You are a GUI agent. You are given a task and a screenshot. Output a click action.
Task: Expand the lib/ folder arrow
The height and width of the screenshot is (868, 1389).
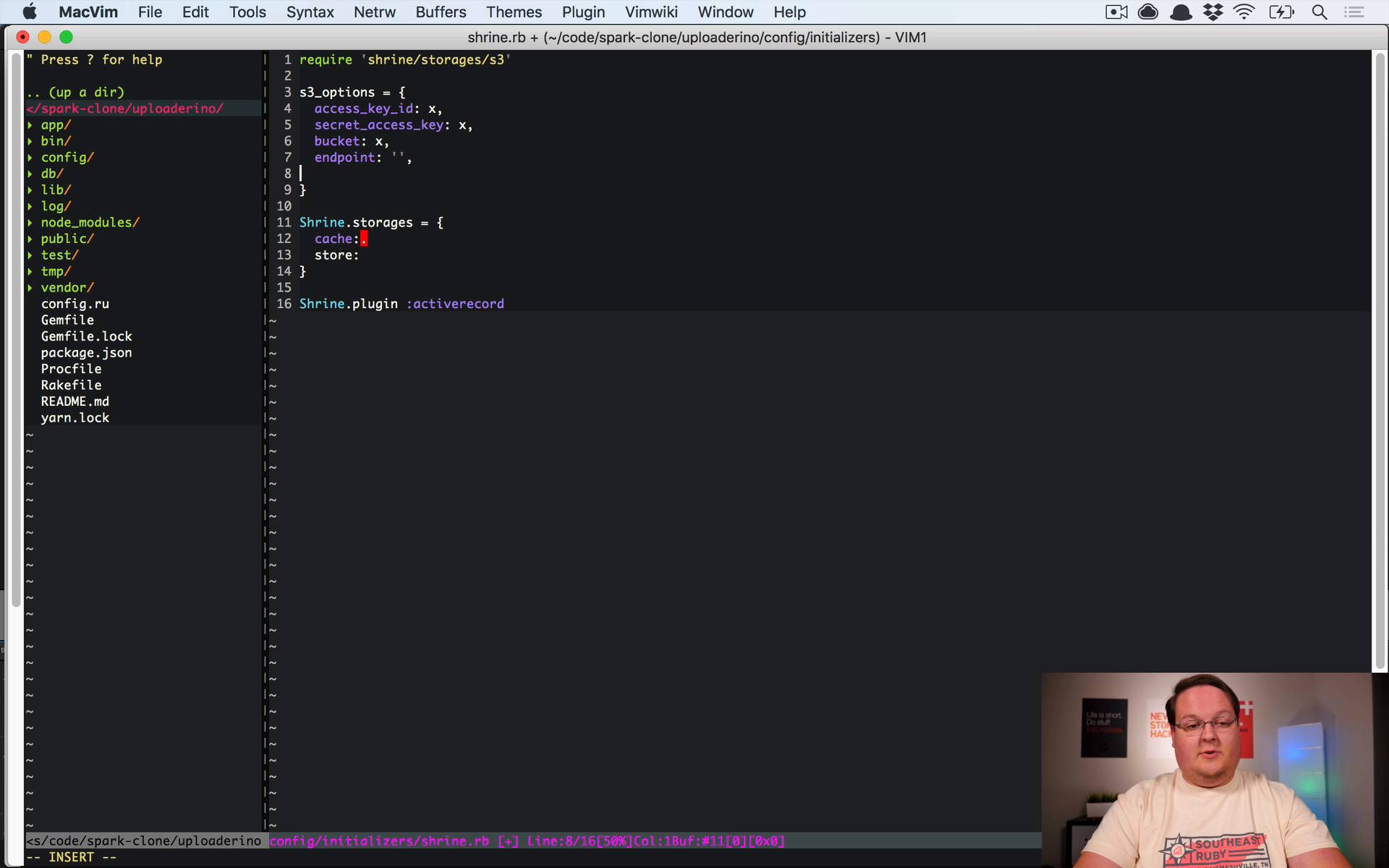30,190
